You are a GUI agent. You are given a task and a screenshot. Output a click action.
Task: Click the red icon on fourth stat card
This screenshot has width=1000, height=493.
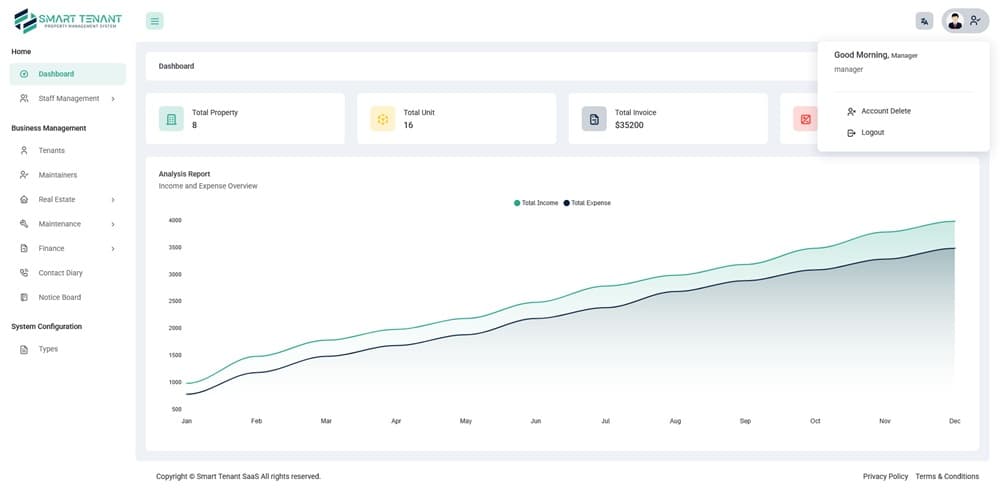(x=805, y=119)
